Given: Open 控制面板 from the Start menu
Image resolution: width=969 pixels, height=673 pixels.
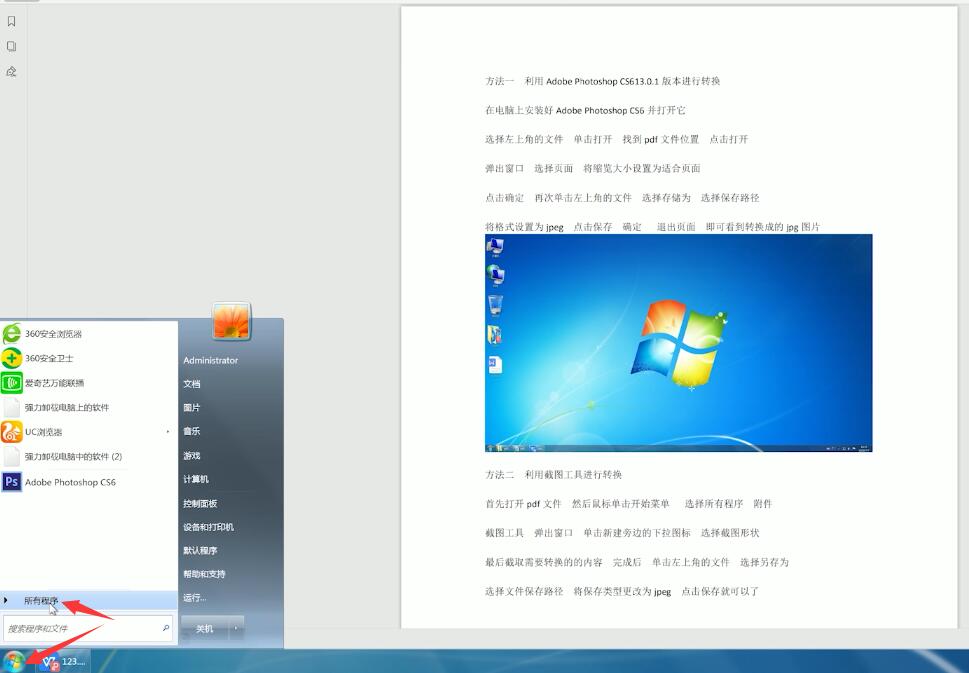Looking at the screenshot, I should 200,504.
